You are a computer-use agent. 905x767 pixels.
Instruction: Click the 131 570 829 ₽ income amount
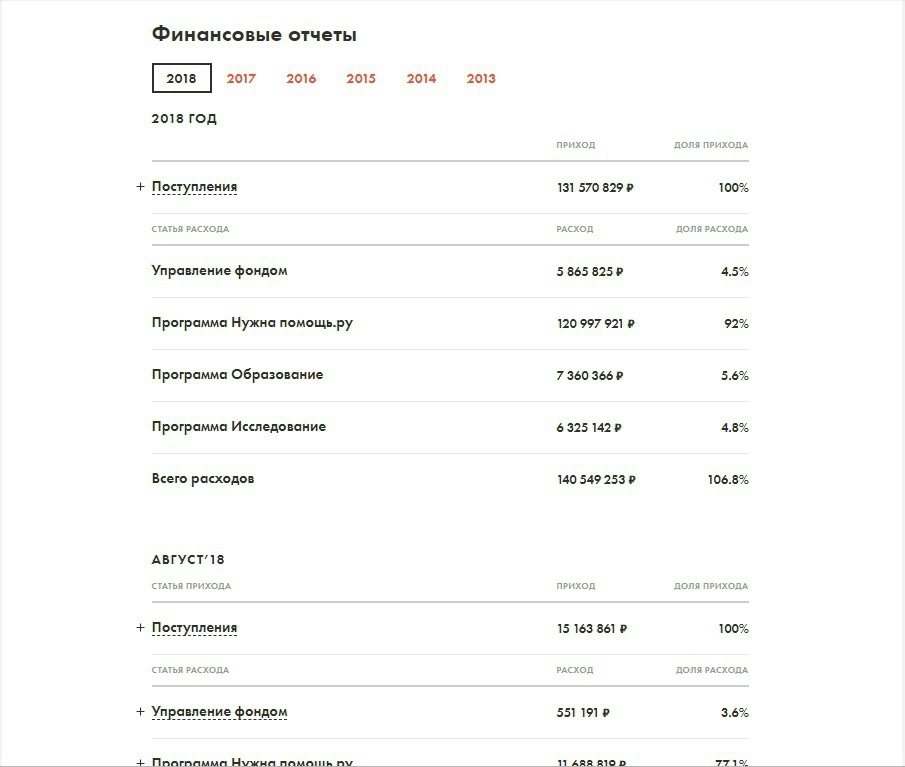click(x=595, y=188)
